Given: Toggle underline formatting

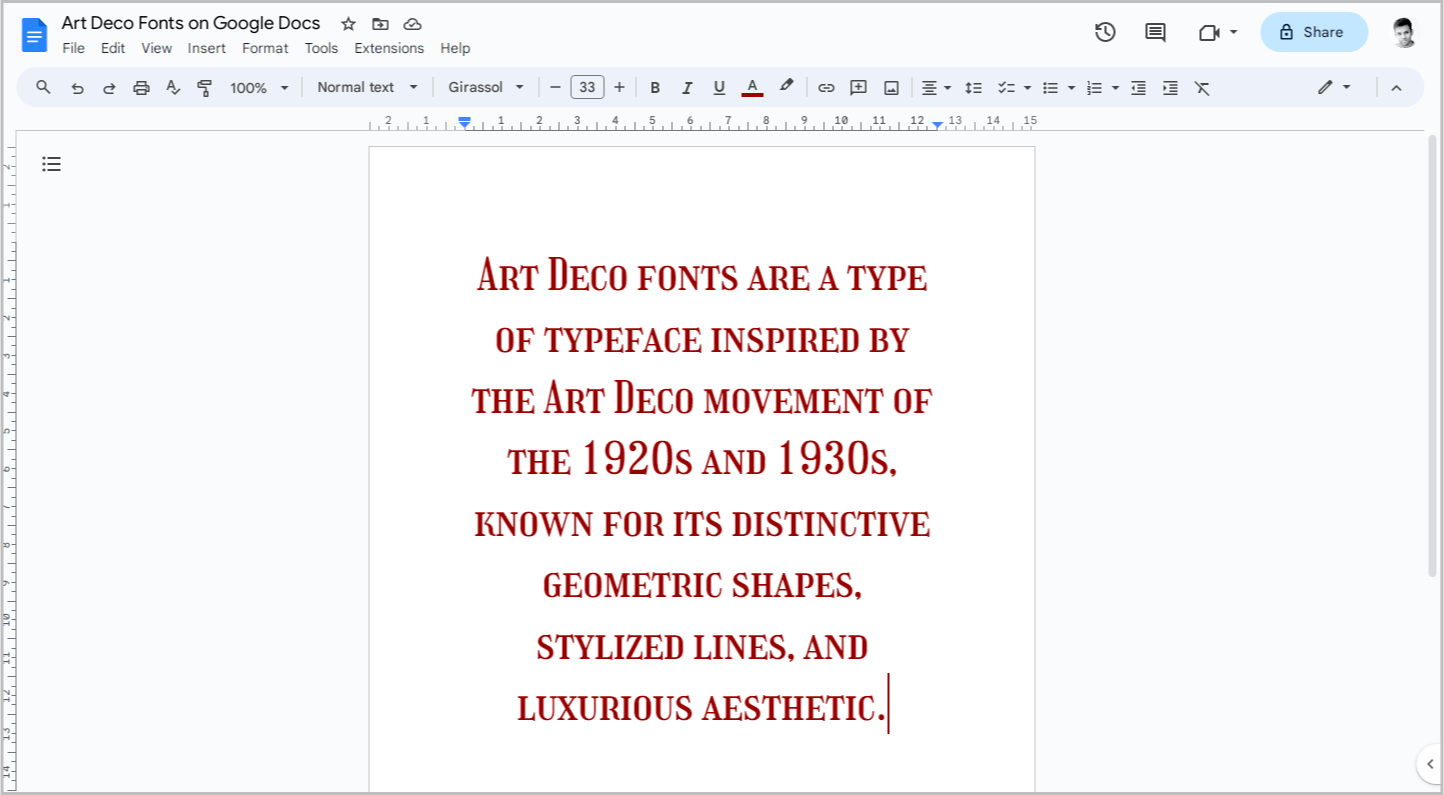Looking at the screenshot, I should click(x=719, y=87).
